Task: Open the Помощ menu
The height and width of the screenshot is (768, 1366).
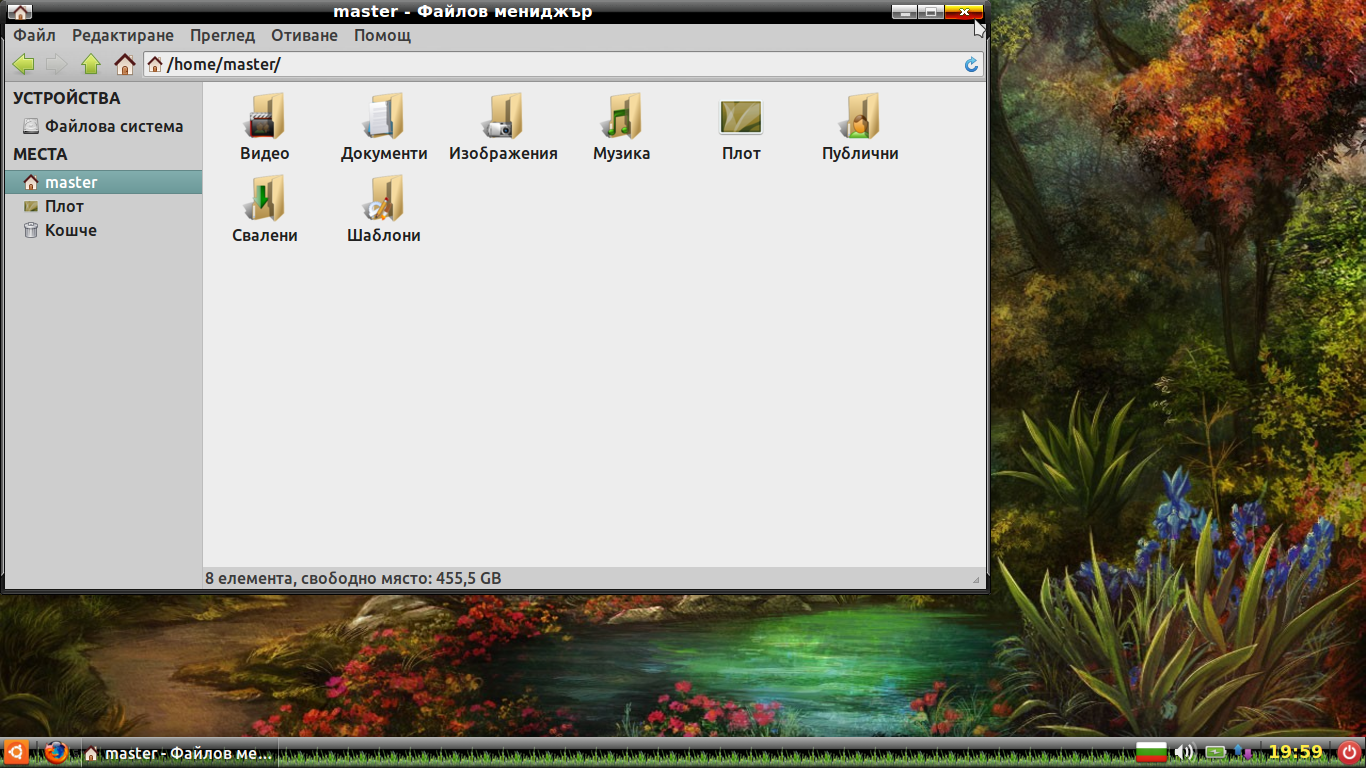Action: pyautogui.click(x=382, y=35)
